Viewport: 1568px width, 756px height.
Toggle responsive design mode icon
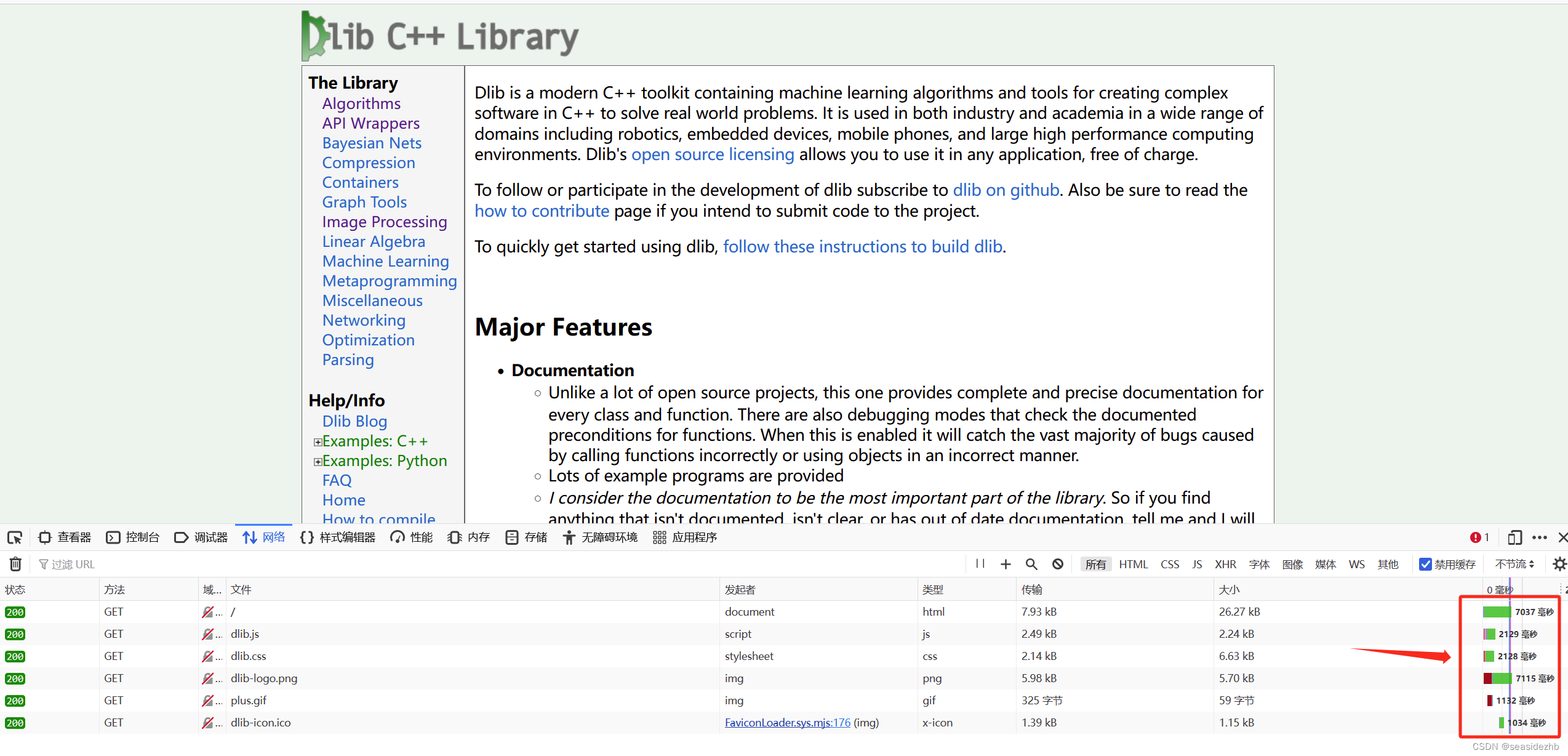pyautogui.click(x=1514, y=537)
